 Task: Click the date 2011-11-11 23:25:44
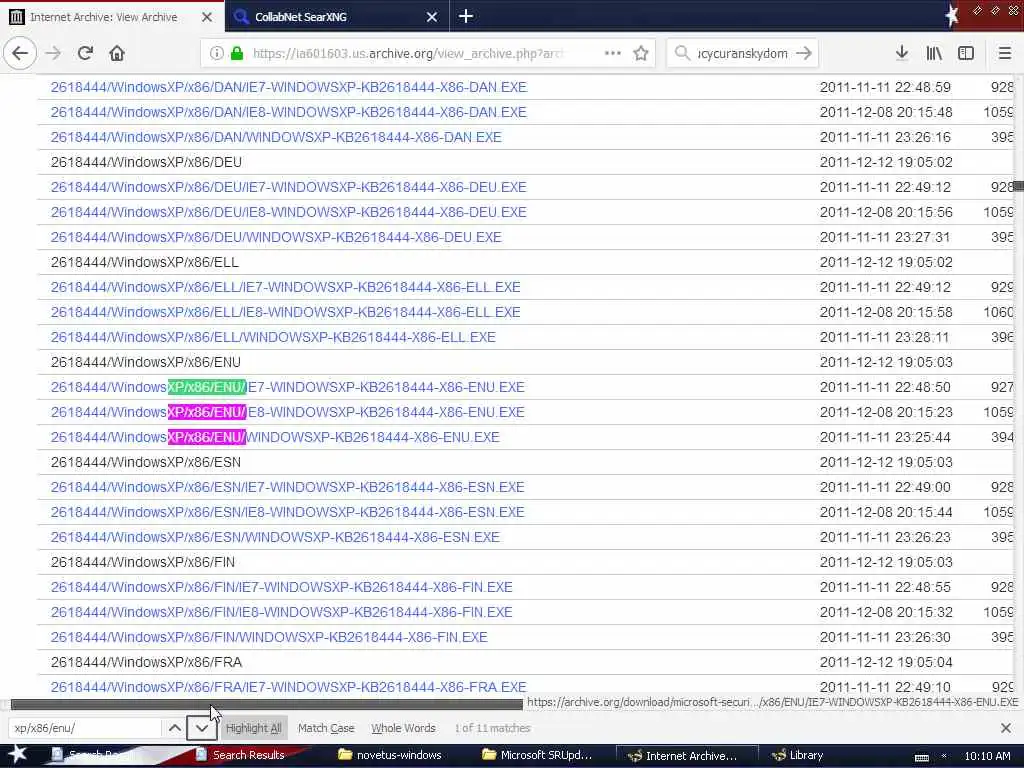[884, 438]
